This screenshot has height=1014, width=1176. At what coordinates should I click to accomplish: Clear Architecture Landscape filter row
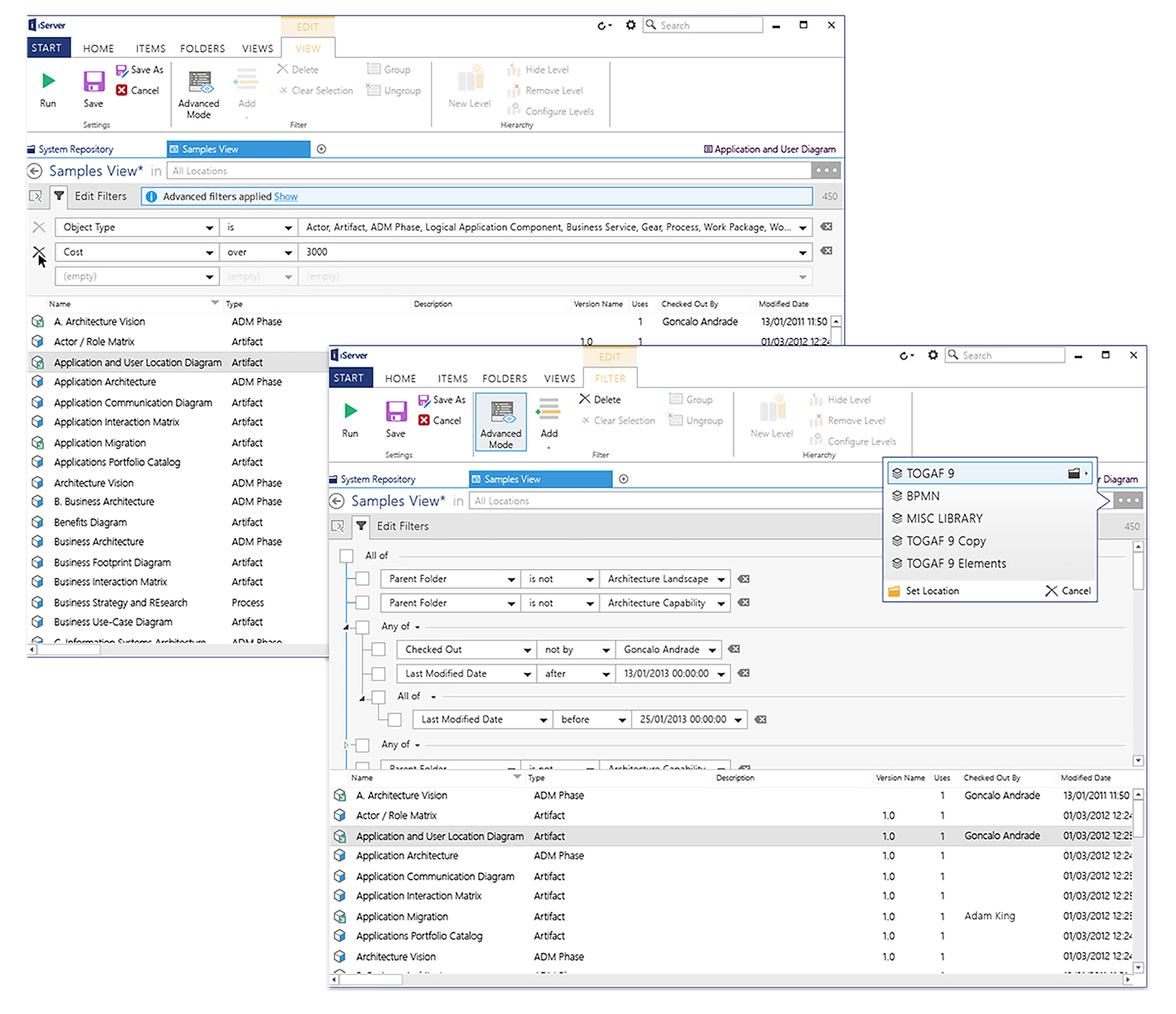[744, 579]
